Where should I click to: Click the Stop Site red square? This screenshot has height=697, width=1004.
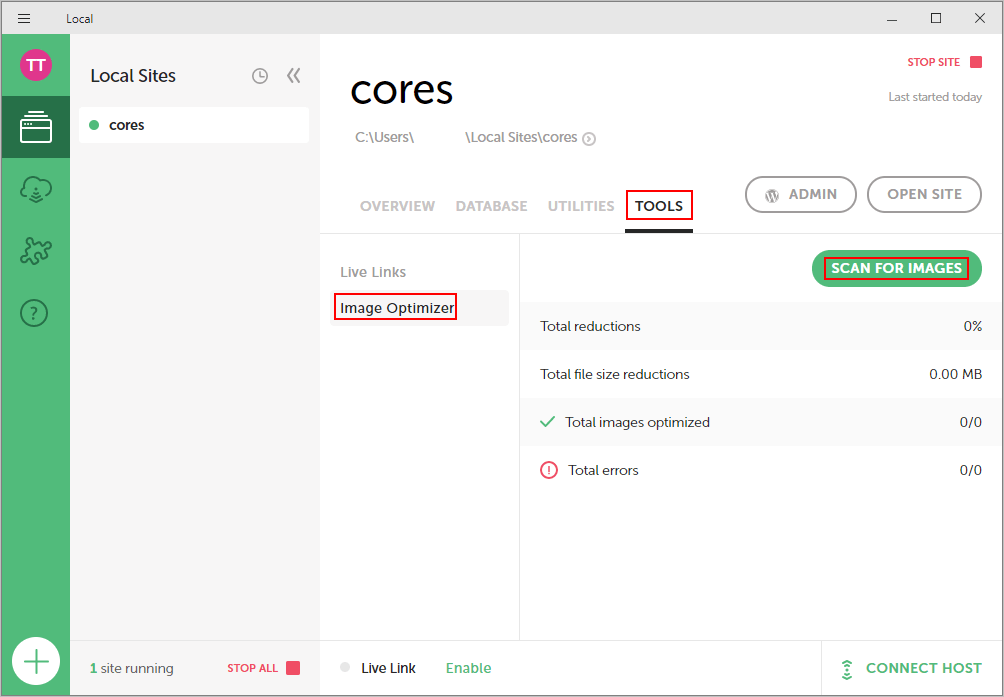976,62
